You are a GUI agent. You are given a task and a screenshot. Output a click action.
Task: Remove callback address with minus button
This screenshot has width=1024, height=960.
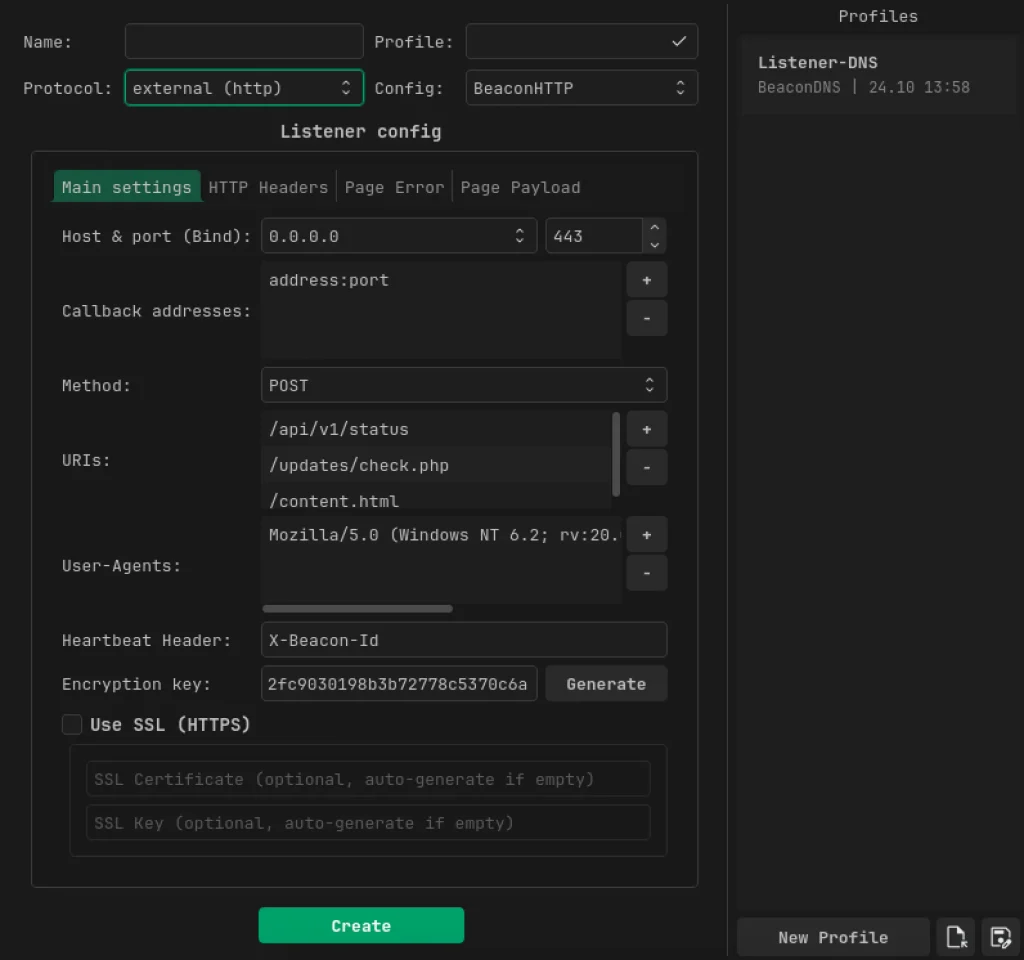647,318
